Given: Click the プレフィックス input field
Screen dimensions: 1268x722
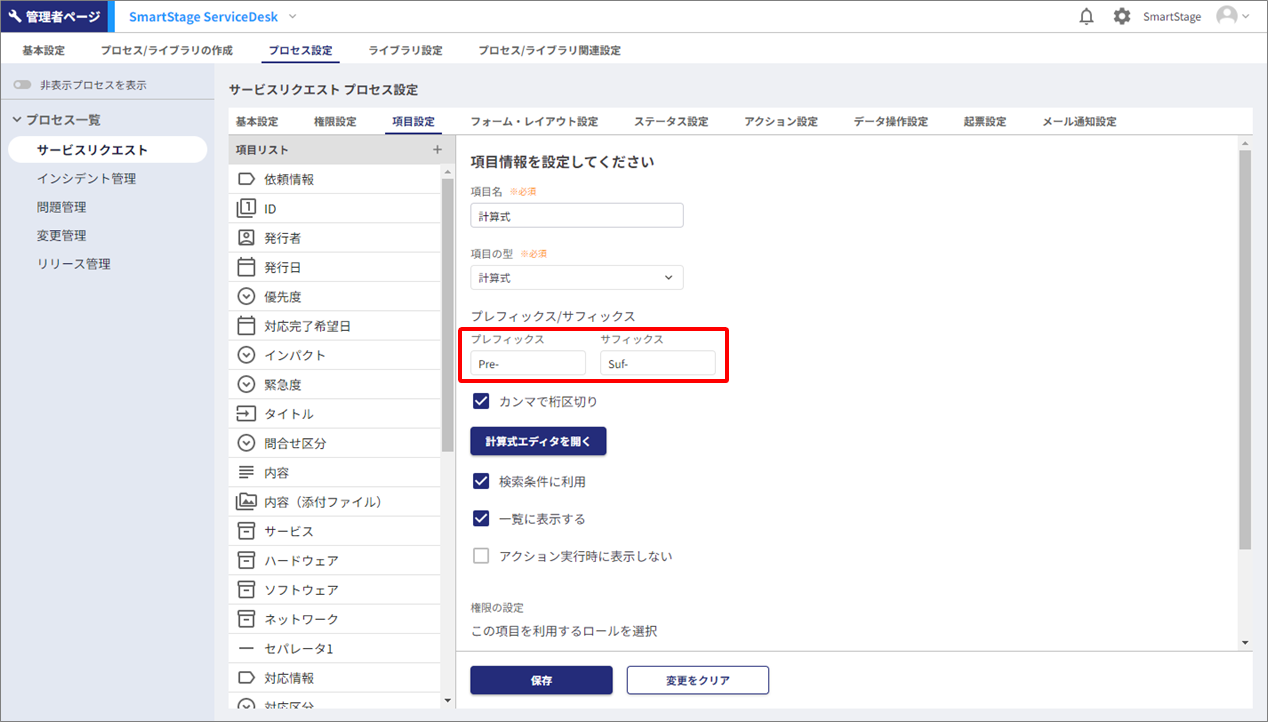Looking at the screenshot, I should click(x=528, y=364).
